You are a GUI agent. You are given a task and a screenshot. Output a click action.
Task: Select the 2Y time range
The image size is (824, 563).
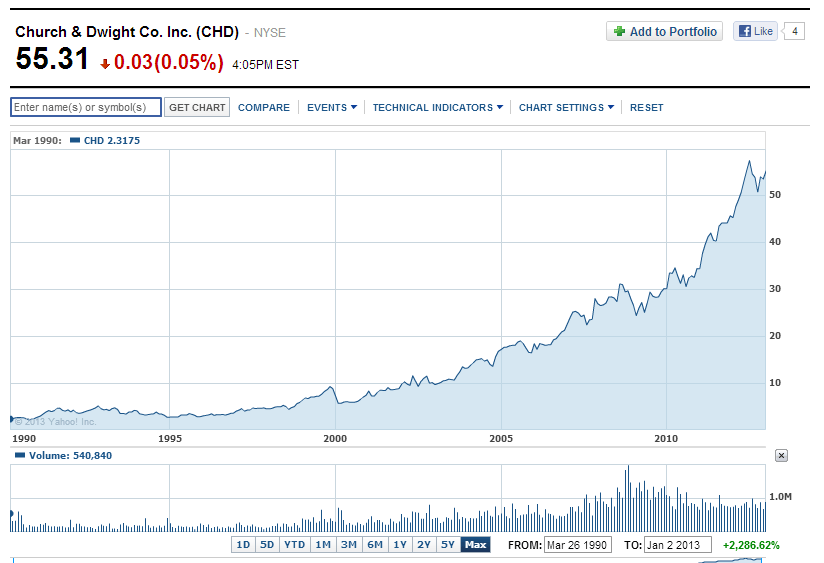click(x=424, y=545)
